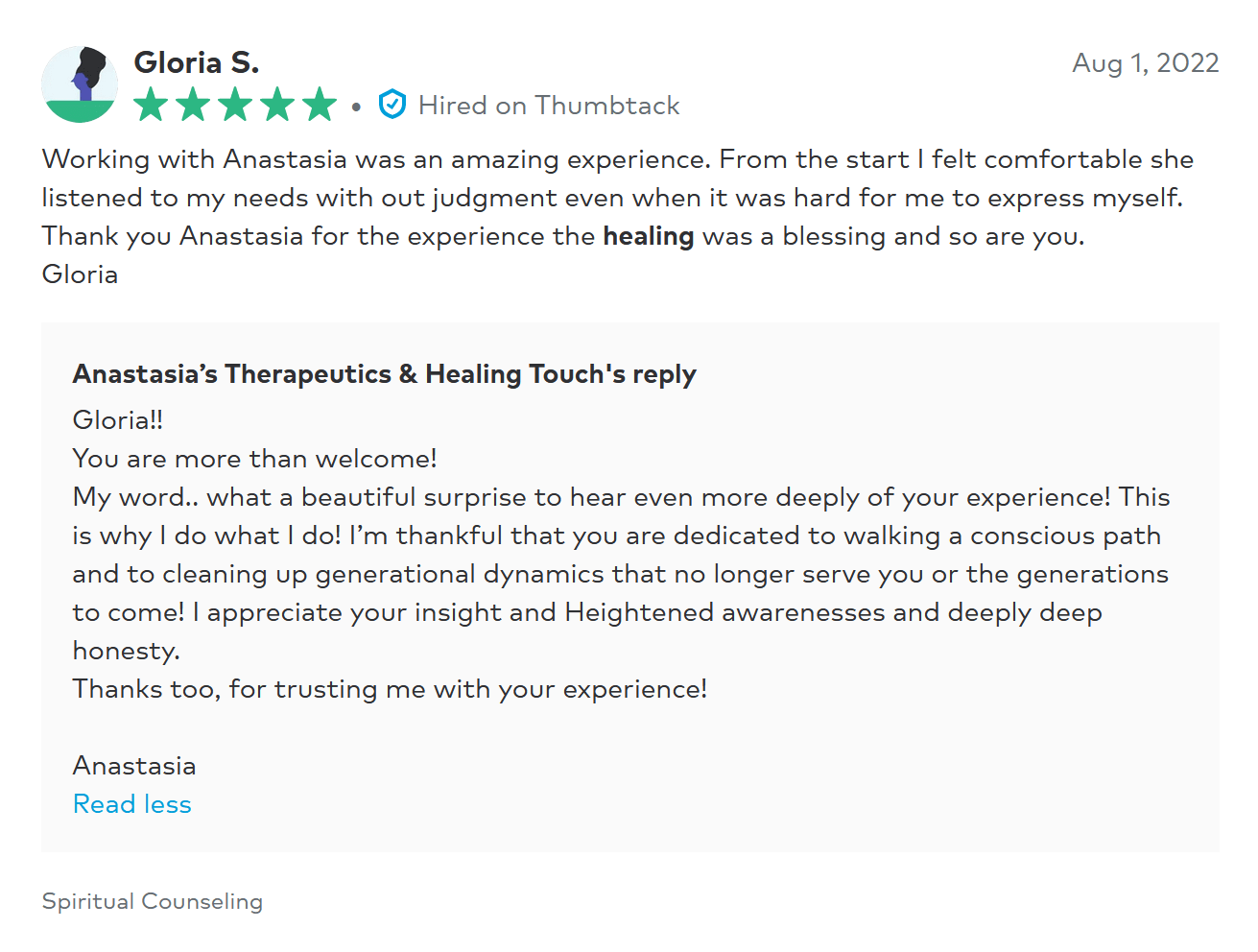This screenshot has height=952, width=1258.
Task: Click the 'Thanks too, for trusting me' line
Action: pyautogui.click(x=390, y=689)
